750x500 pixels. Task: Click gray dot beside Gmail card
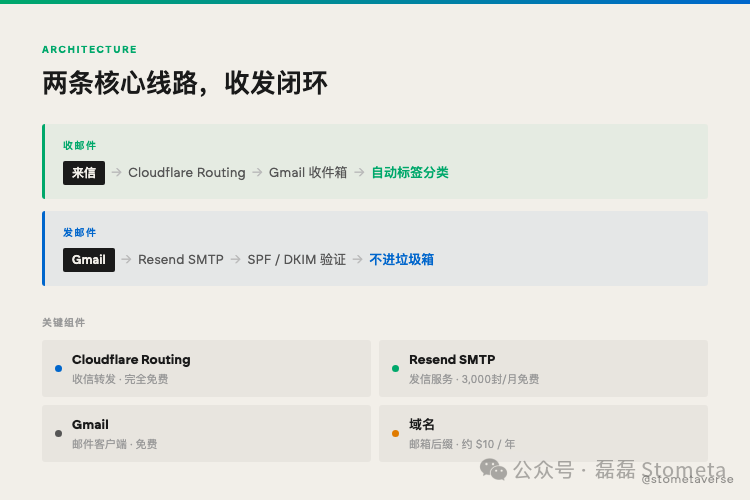point(58,433)
